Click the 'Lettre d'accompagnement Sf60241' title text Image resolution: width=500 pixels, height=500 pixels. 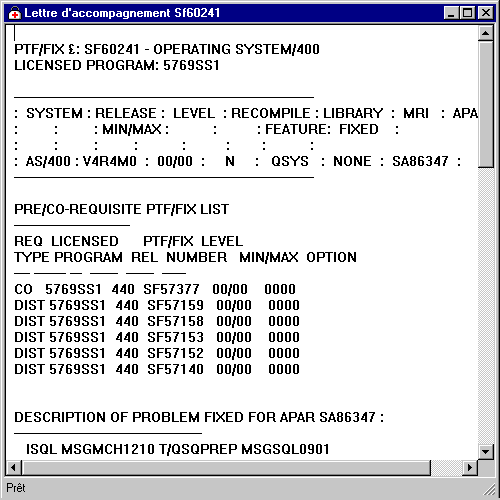coord(122,13)
